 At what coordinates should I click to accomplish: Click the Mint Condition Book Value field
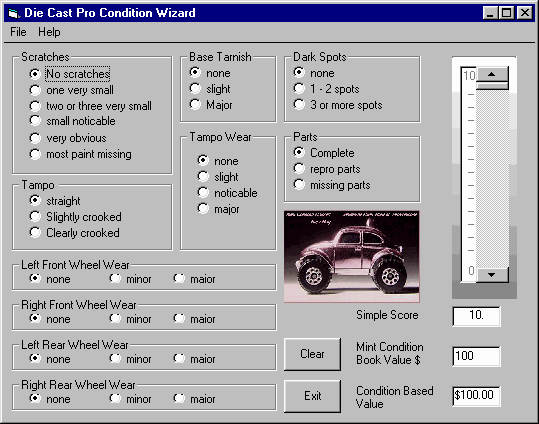tap(476, 356)
